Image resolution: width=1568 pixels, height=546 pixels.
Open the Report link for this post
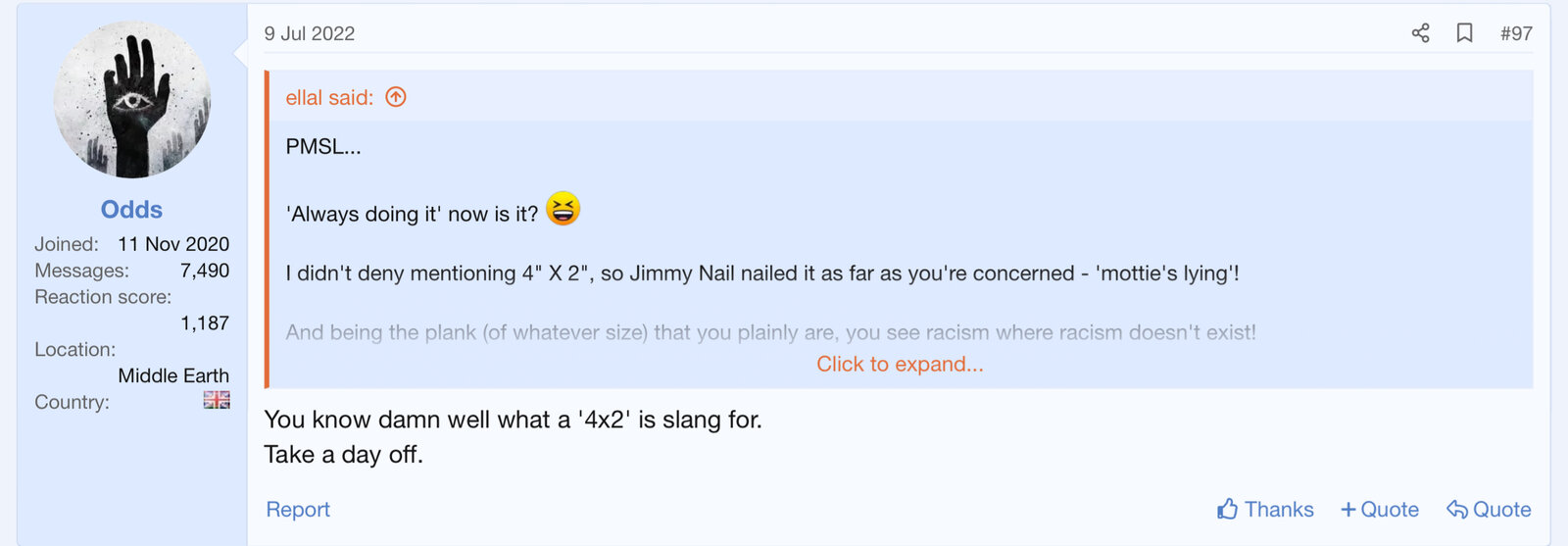coord(298,510)
